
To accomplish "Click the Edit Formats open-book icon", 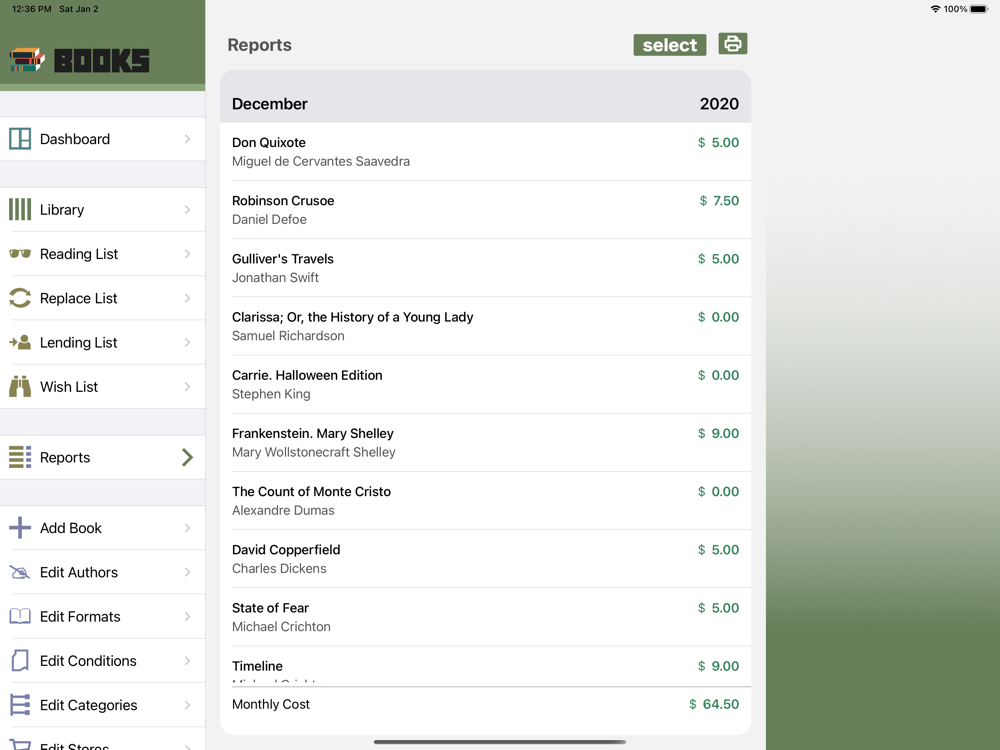I will coord(20,616).
